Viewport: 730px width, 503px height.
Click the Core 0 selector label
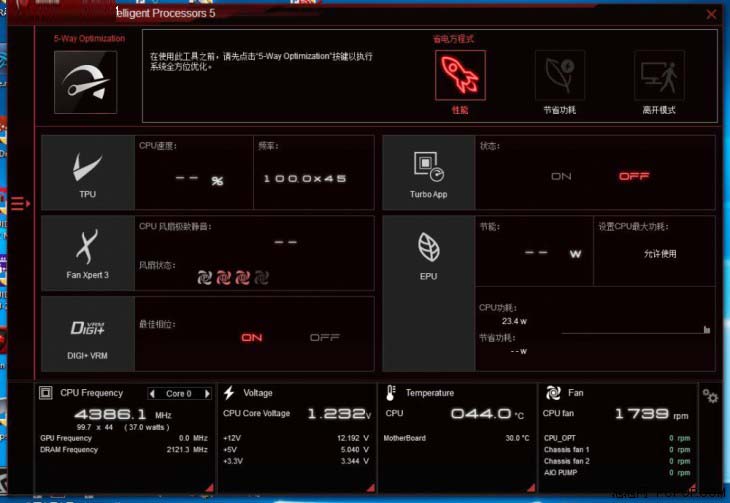click(179, 394)
